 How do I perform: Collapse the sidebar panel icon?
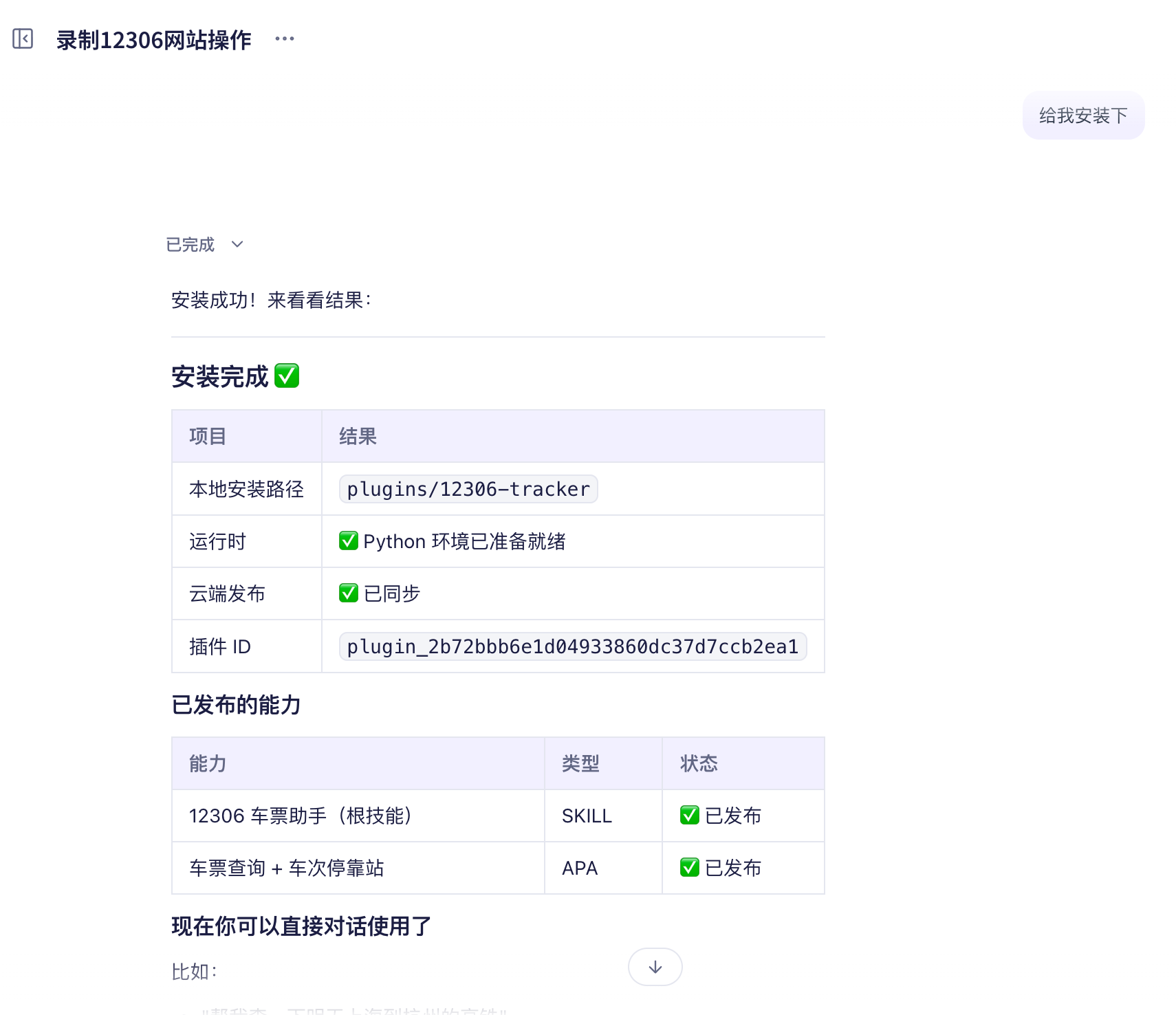pyautogui.click(x=23, y=39)
